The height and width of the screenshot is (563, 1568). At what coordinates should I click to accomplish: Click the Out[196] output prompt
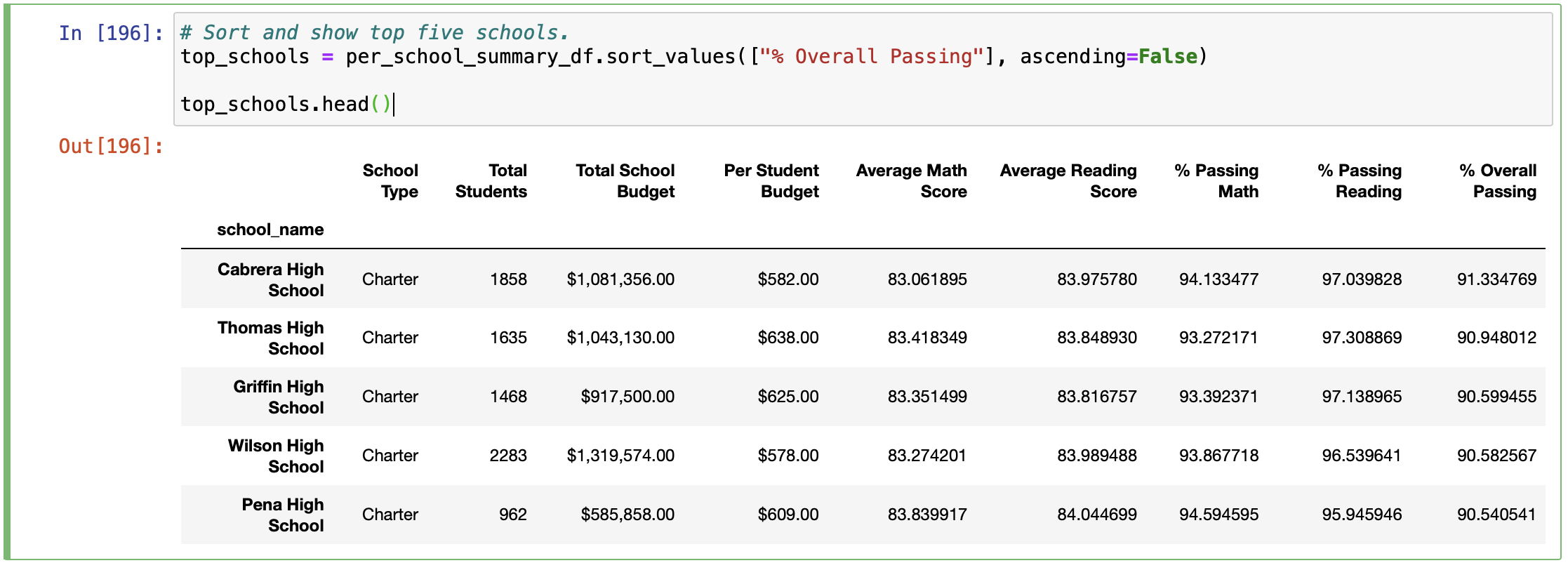[111, 146]
